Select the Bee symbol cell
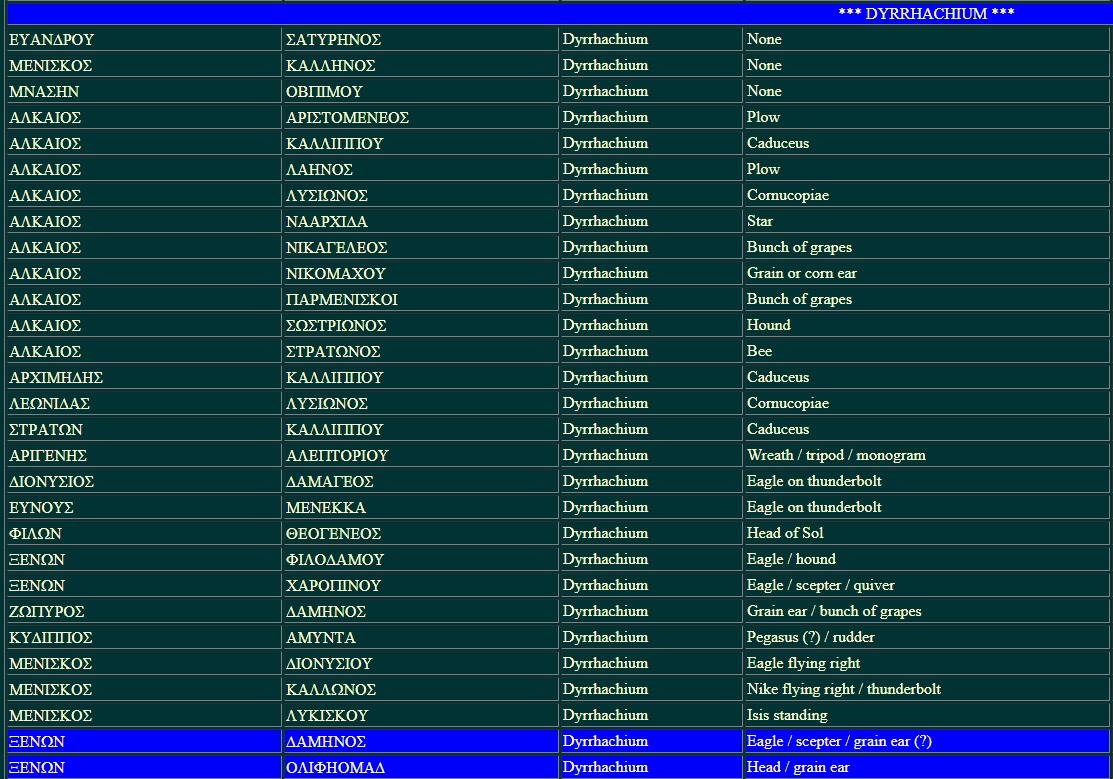 [x=759, y=351]
